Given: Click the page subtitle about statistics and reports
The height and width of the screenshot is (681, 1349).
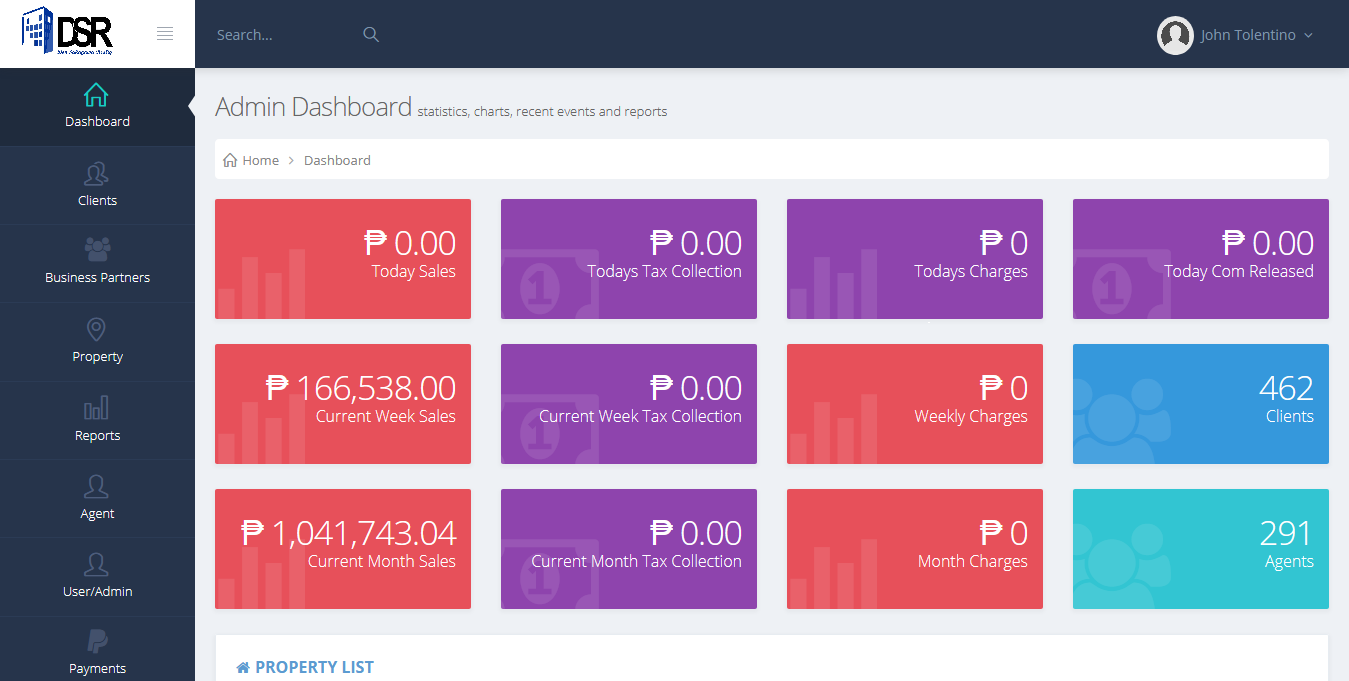Looking at the screenshot, I should [542, 112].
